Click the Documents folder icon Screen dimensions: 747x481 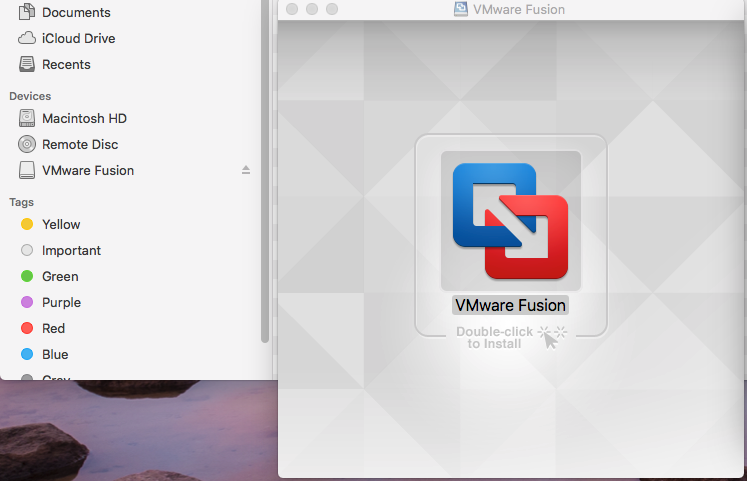coord(27,11)
